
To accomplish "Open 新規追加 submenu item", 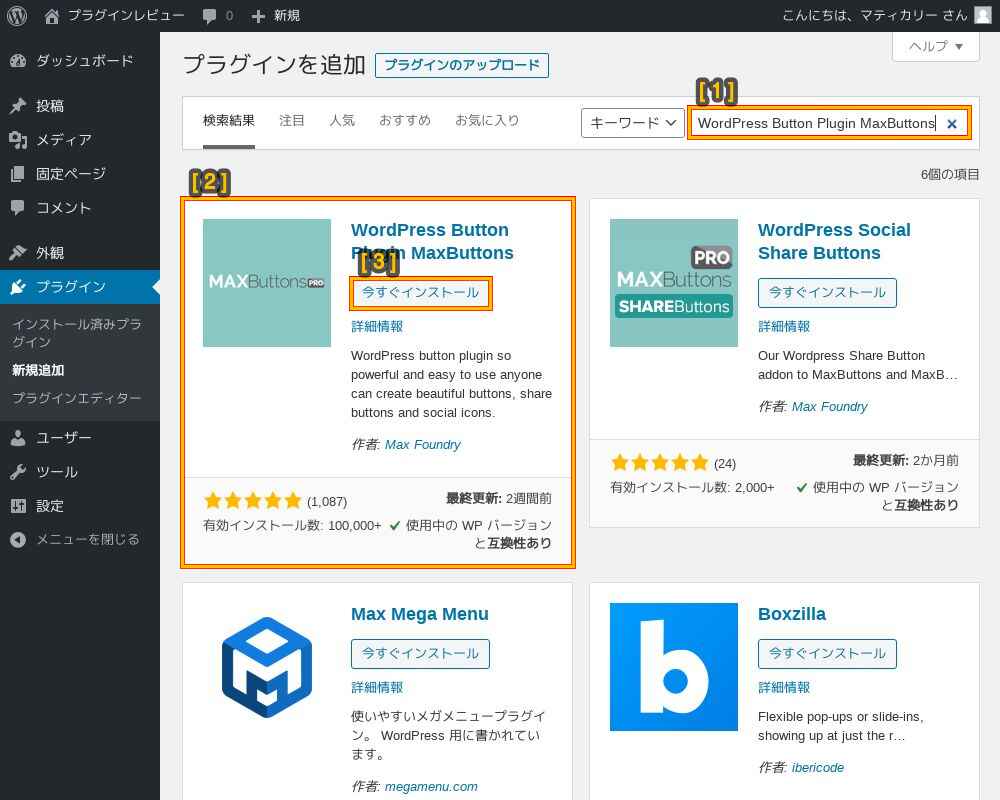I will coord(38,370).
